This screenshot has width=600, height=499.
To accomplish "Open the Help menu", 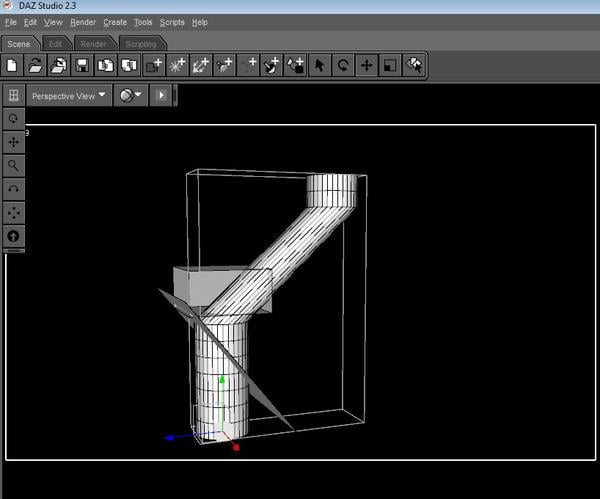I will (x=200, y=23).
